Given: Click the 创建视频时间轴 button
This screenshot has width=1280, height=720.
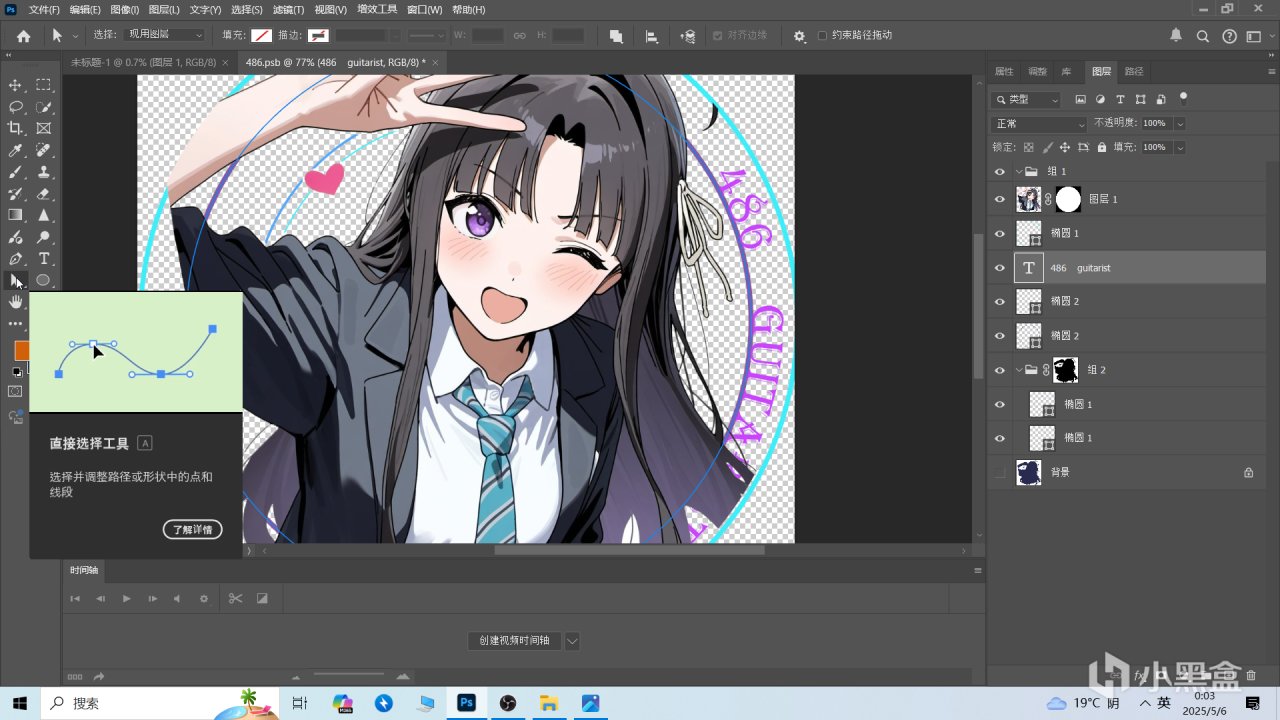Looking at the screenshot, I should pyautogui.click(x=514, y=641).
